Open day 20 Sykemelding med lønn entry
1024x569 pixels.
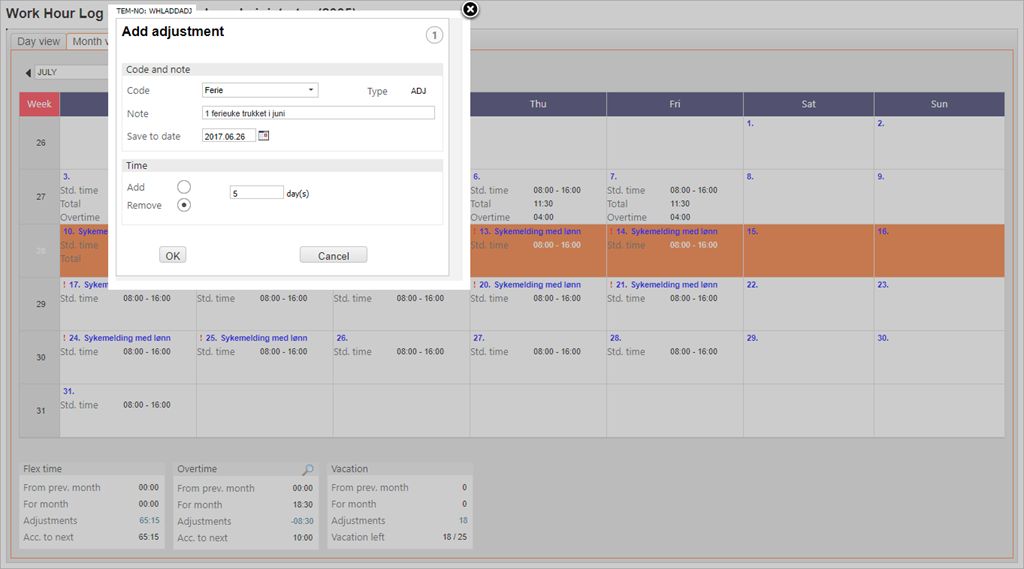[x=536, y=285]
